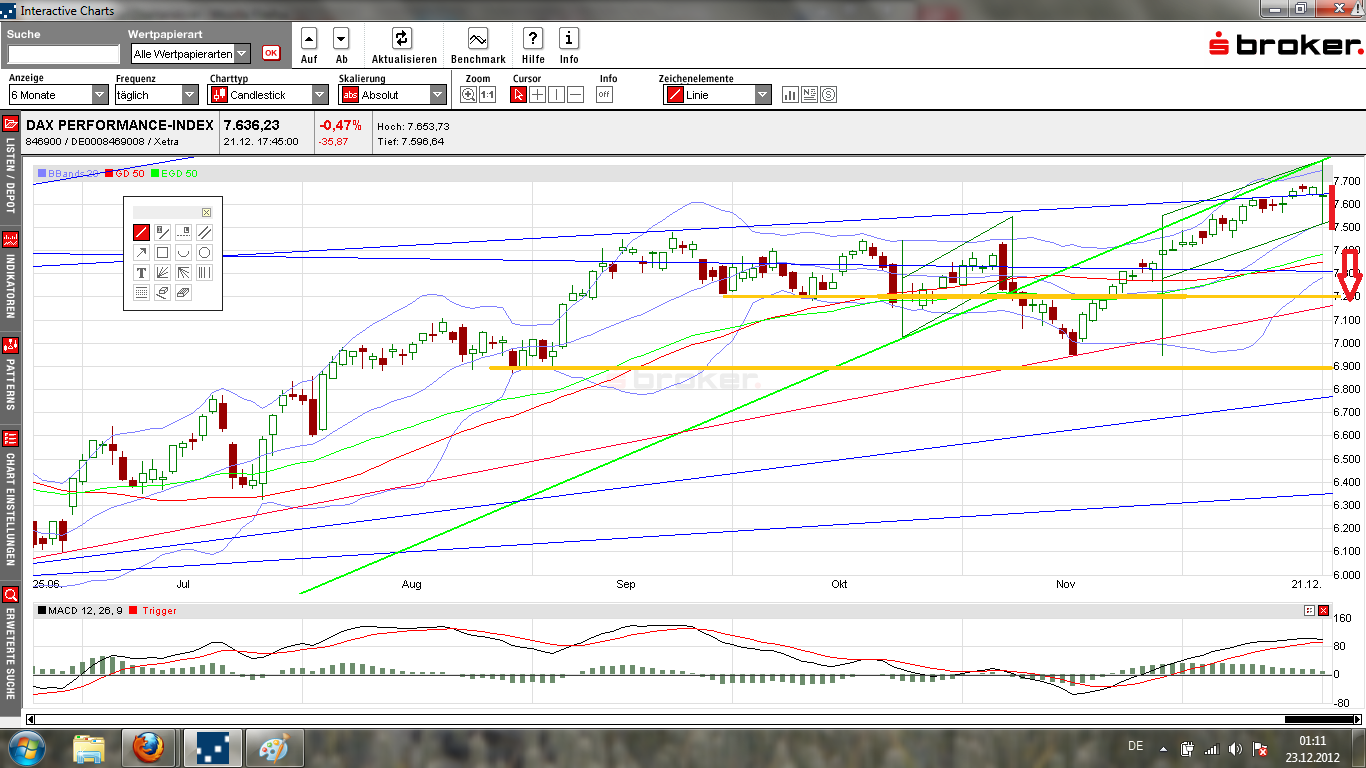
Task: Click the Suche search input field
Action: click(x=63, y=54)
